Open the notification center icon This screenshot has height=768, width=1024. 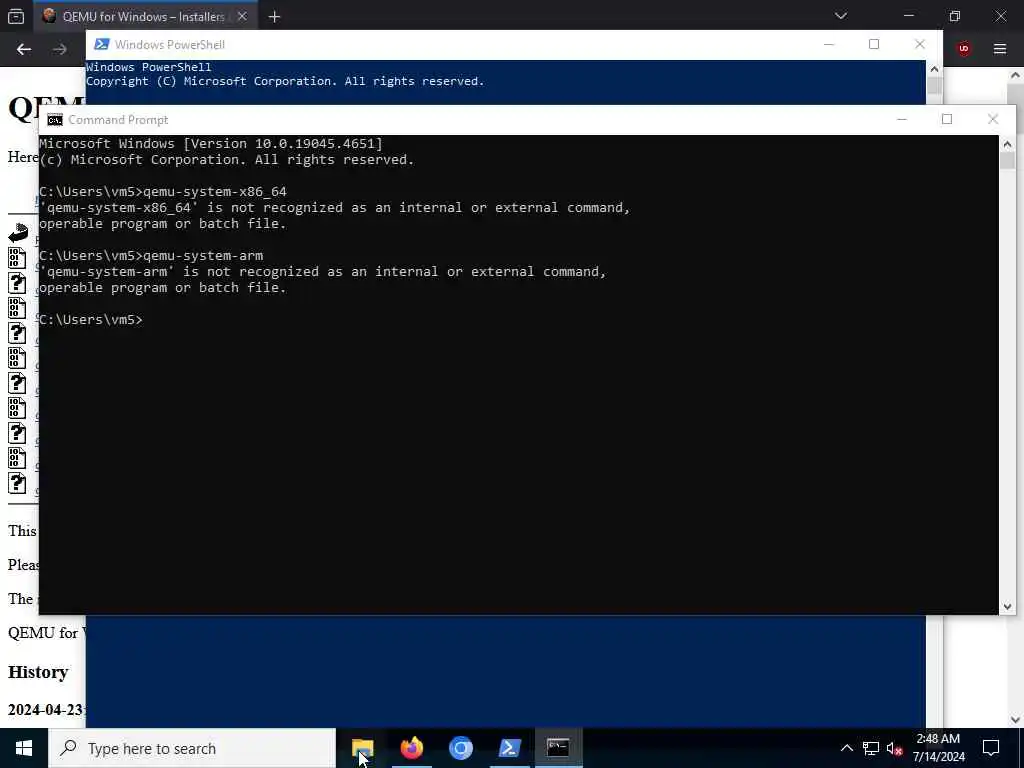[991, 748]
